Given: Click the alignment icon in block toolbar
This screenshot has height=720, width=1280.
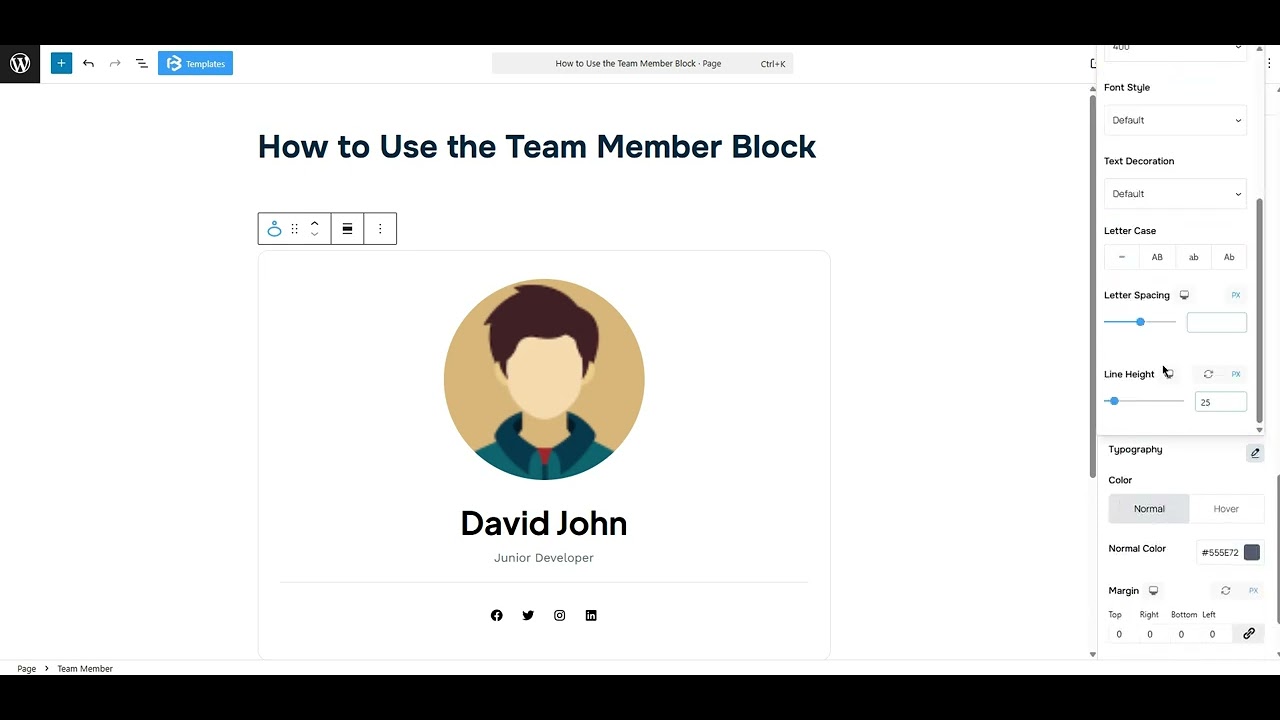Looking at the screenshot, I should pyautogui.click(x=347, y=228).
